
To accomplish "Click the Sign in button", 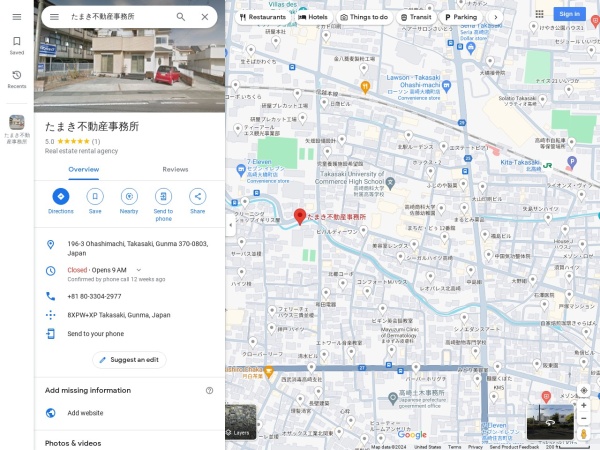I will point(569,14).
